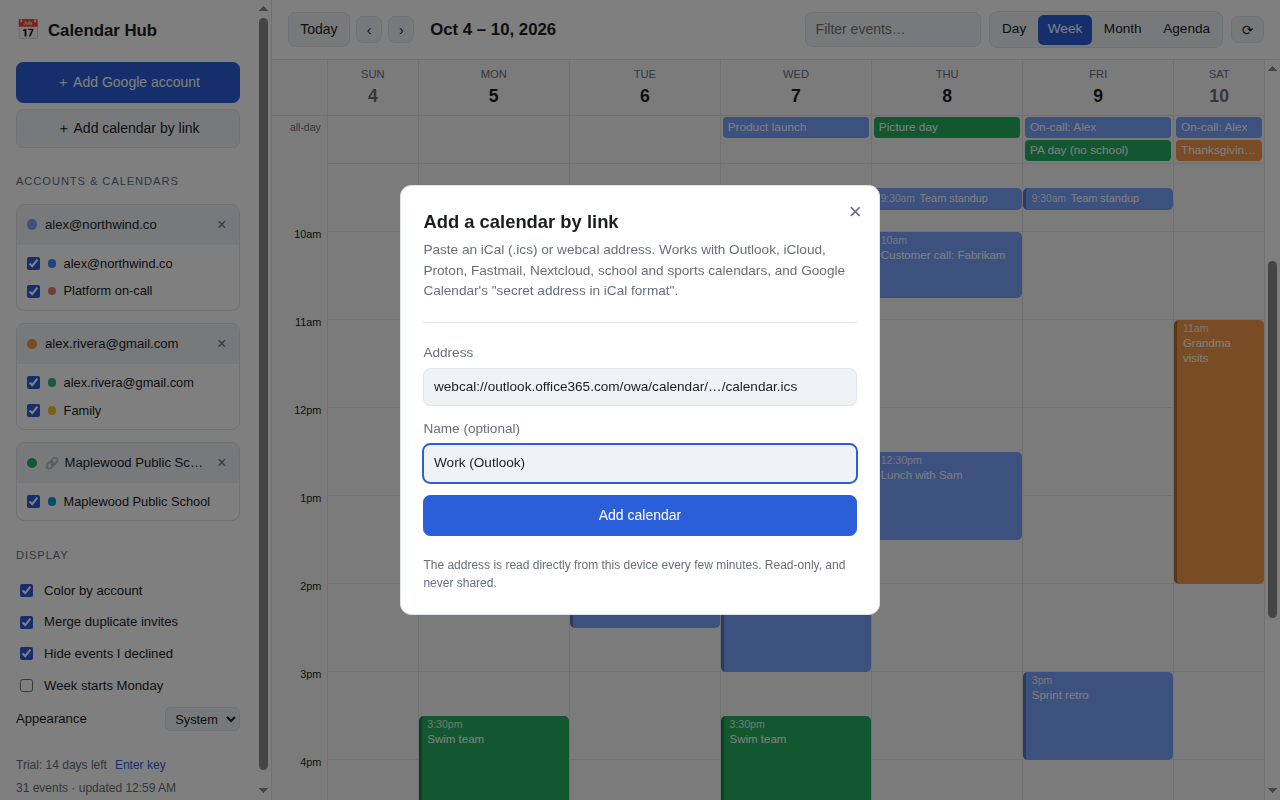
Task: Open the PA day (no school) event
Action: click(1098, 151)
